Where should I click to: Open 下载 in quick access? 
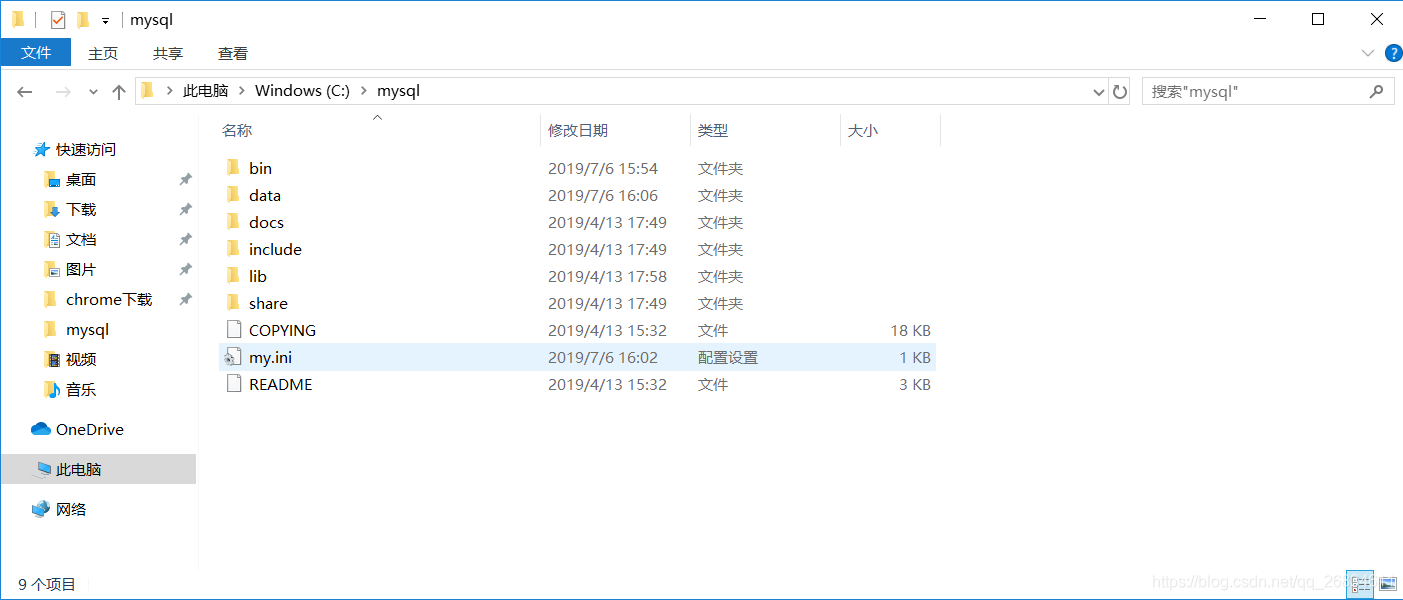click(x=80, y=209)
